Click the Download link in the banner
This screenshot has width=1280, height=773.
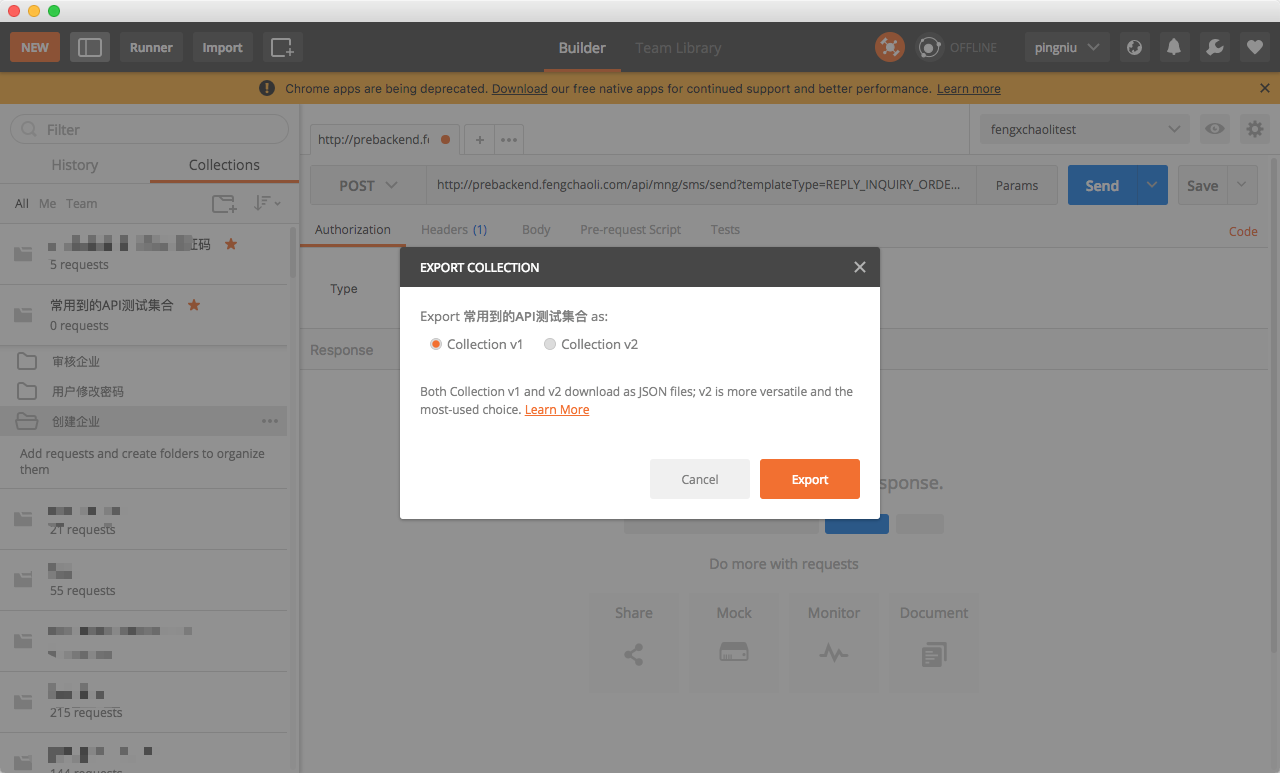pos(519,89)
